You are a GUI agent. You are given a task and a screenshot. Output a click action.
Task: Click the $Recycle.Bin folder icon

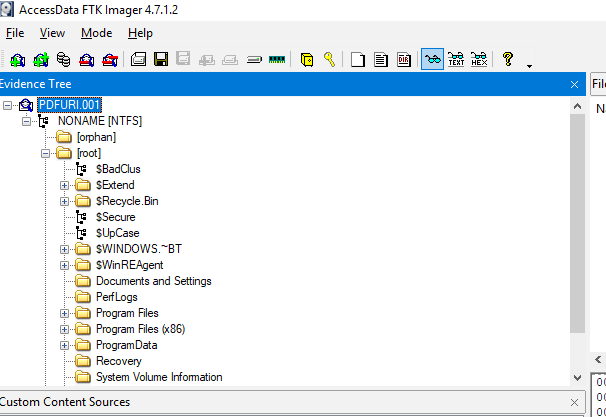tap(83, 201)
